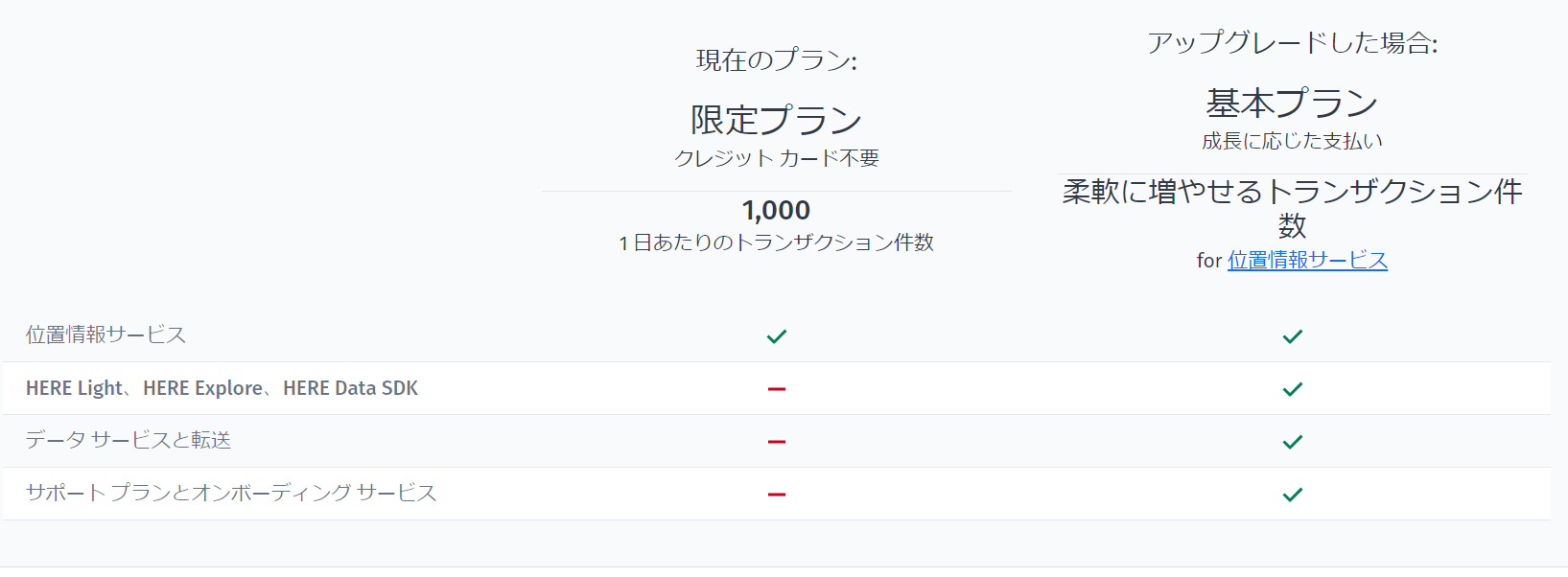Click green checkmark for 位置情報サービス under 基本プラン

pos(1293,336)
